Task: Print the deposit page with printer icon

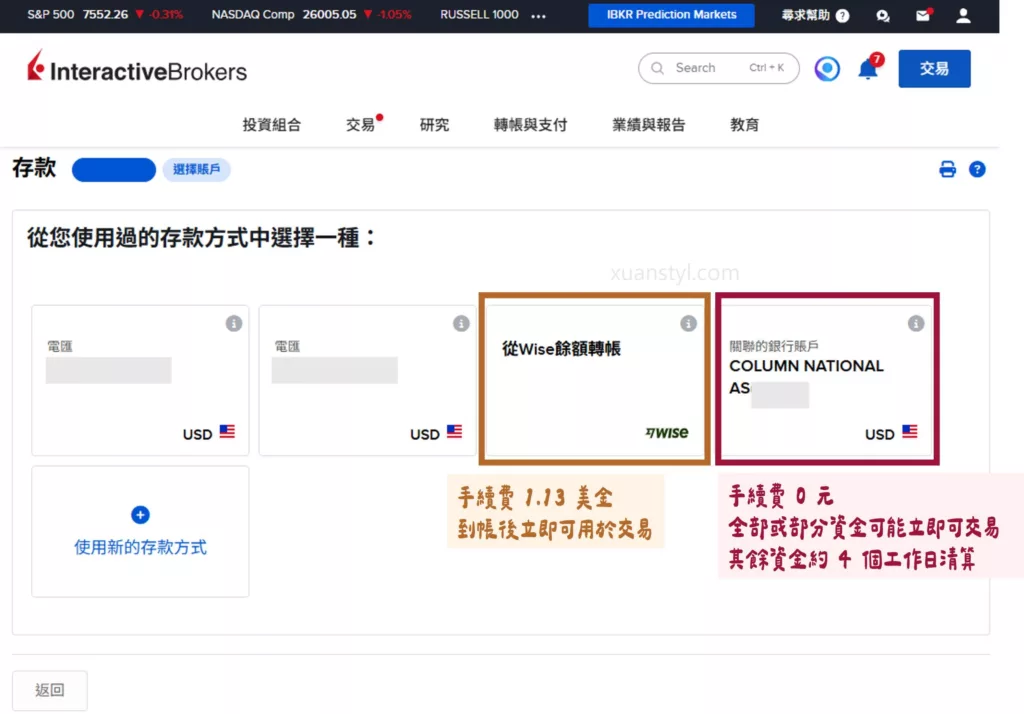Action: point(947,169)
